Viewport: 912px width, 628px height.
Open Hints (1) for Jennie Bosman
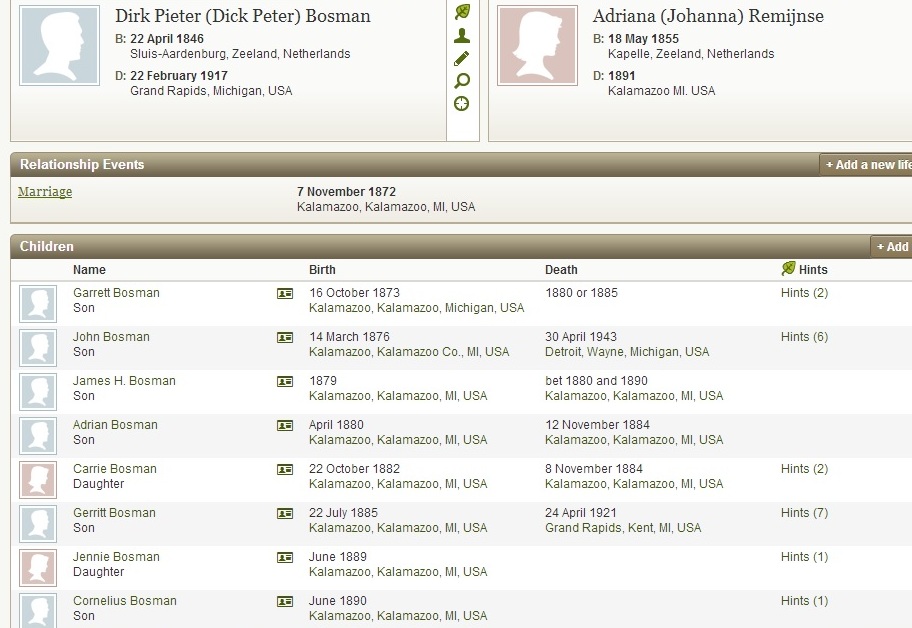(x=804, y=557)
